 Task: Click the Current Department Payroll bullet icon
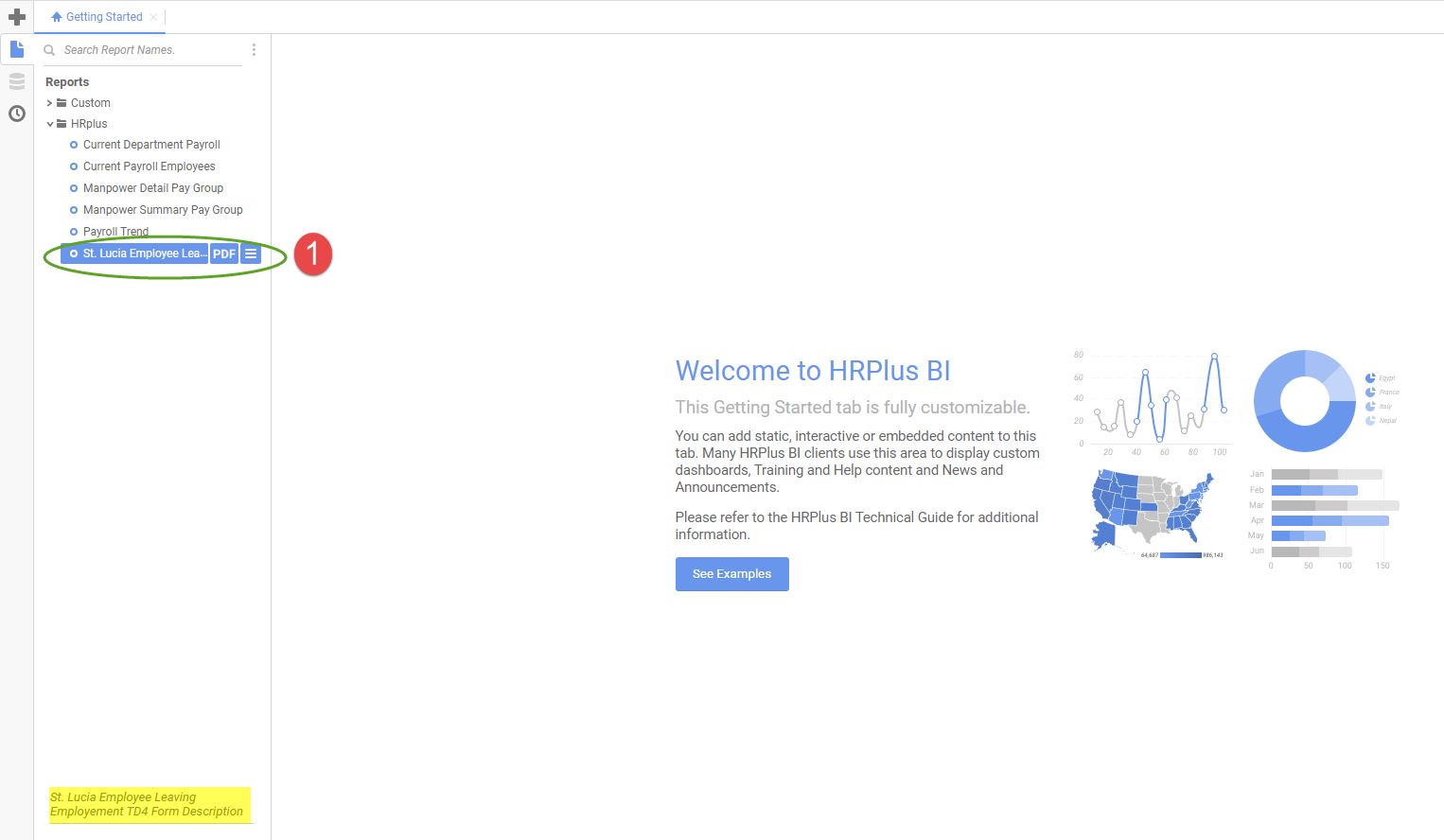(74, 145)
